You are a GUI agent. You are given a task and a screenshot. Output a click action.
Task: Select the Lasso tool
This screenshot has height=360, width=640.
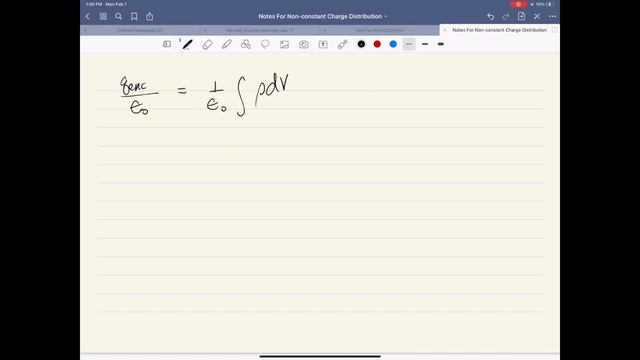(265, 44)
